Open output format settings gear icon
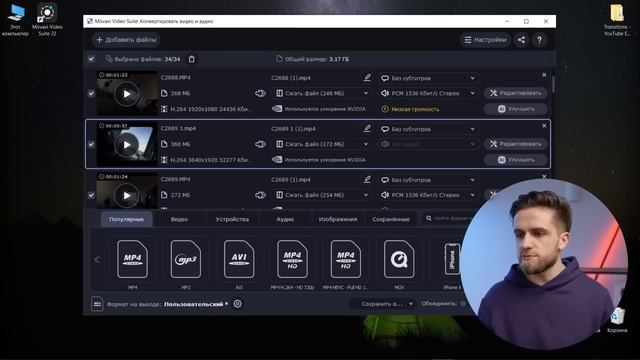This screenshot has width=640, height=360. click(x=237, y=304)
